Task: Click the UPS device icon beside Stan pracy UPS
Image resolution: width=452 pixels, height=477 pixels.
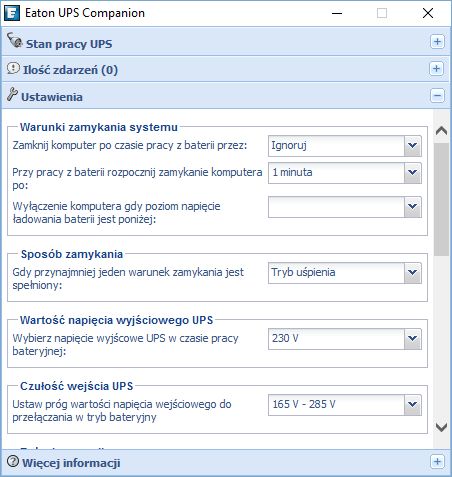Action: (15, 40)
